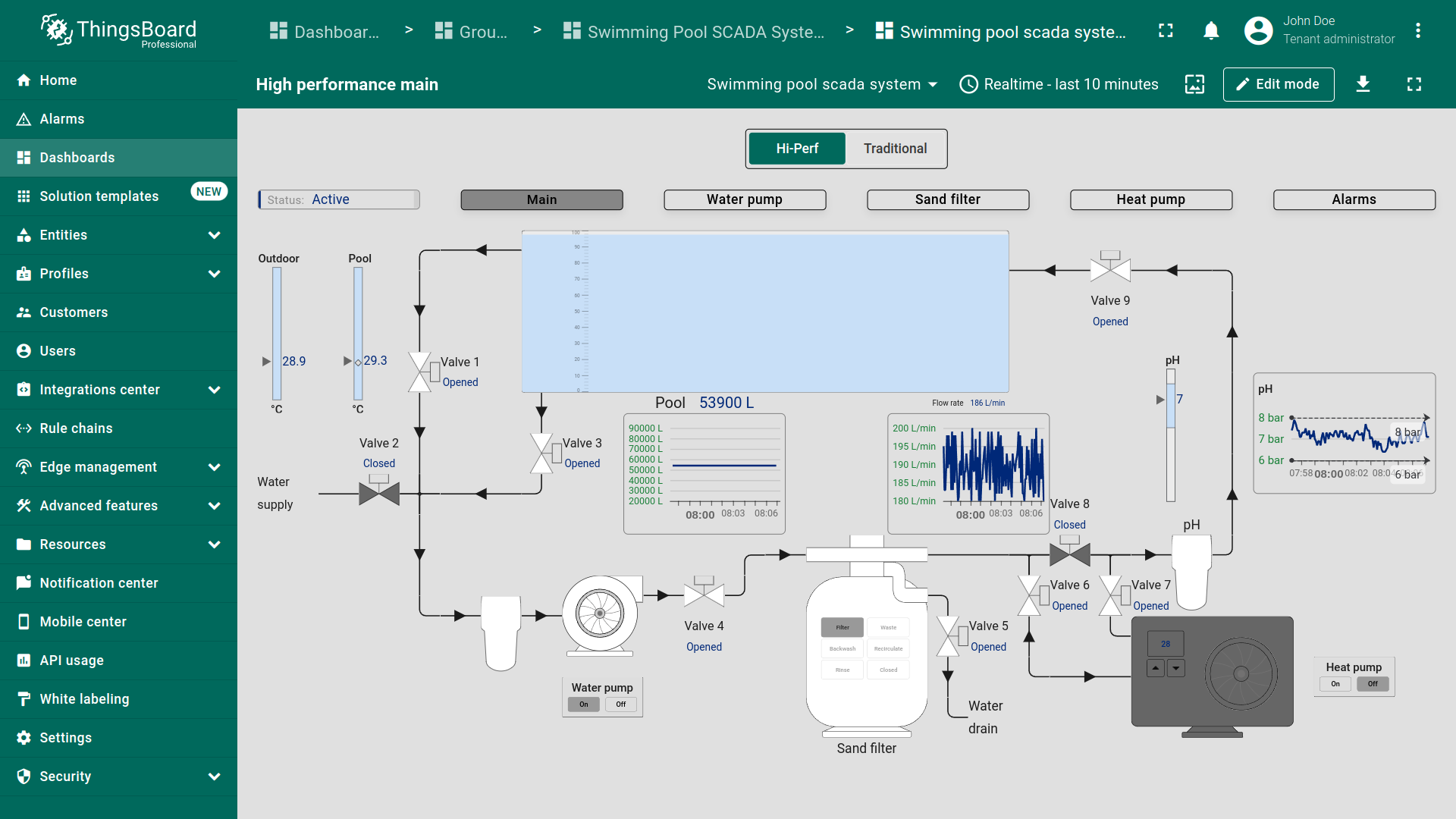Turn heat pump On
The width and height of the screenshot is (1456, 819).
tap(1335, 684)
